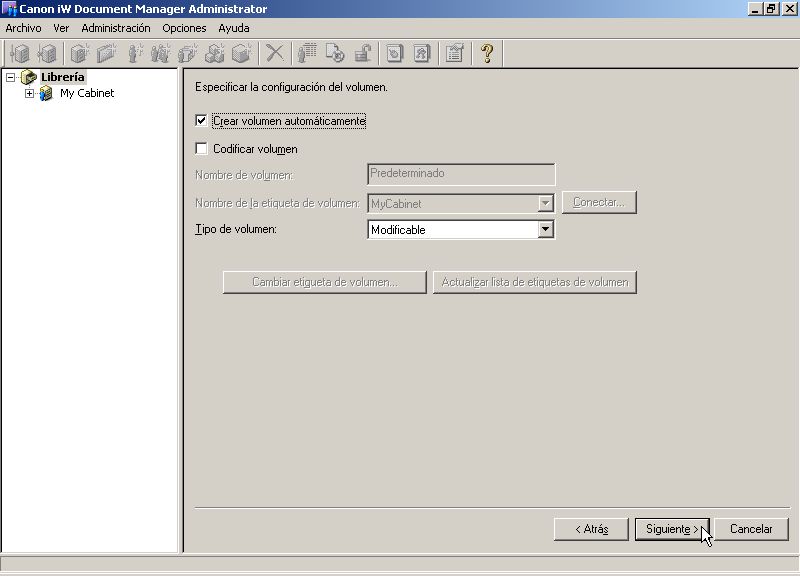This screenshot has width=800, height=576.
Task: Open the Administración menu
Action: pos(116,28)
